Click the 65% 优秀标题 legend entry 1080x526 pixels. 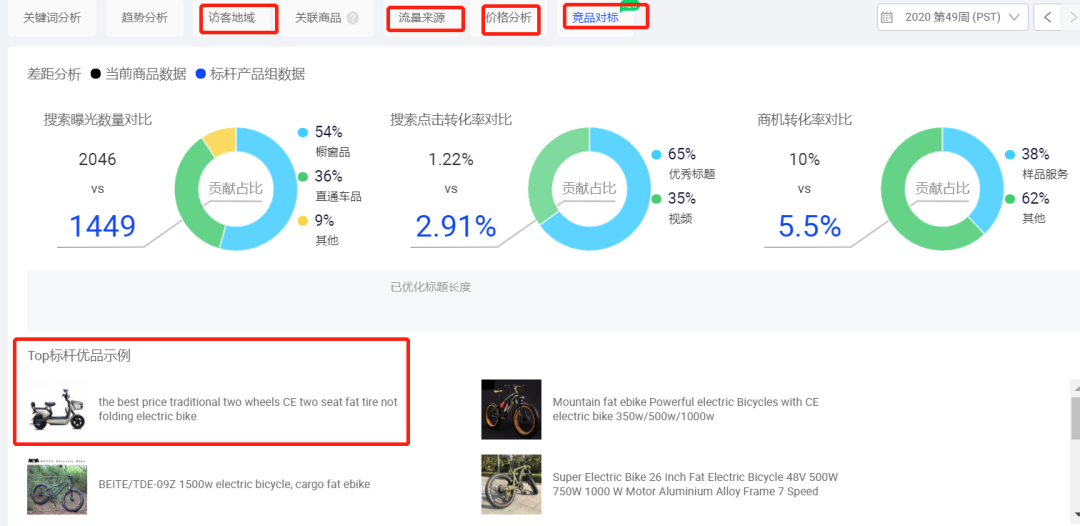[x=683, y=162]
